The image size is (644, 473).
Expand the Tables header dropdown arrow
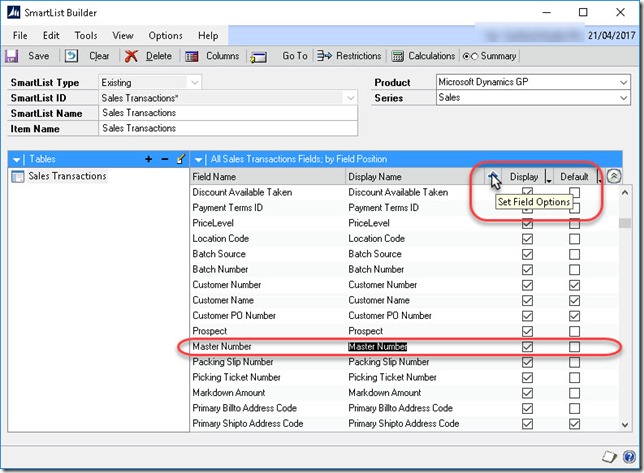coord(16,159)
